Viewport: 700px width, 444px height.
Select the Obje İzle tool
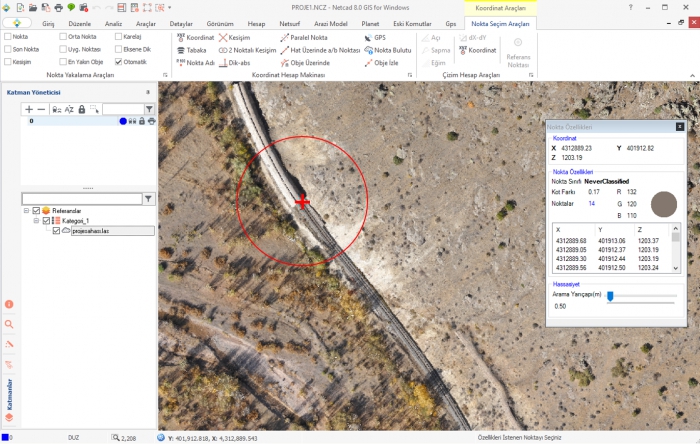[381, 62]
